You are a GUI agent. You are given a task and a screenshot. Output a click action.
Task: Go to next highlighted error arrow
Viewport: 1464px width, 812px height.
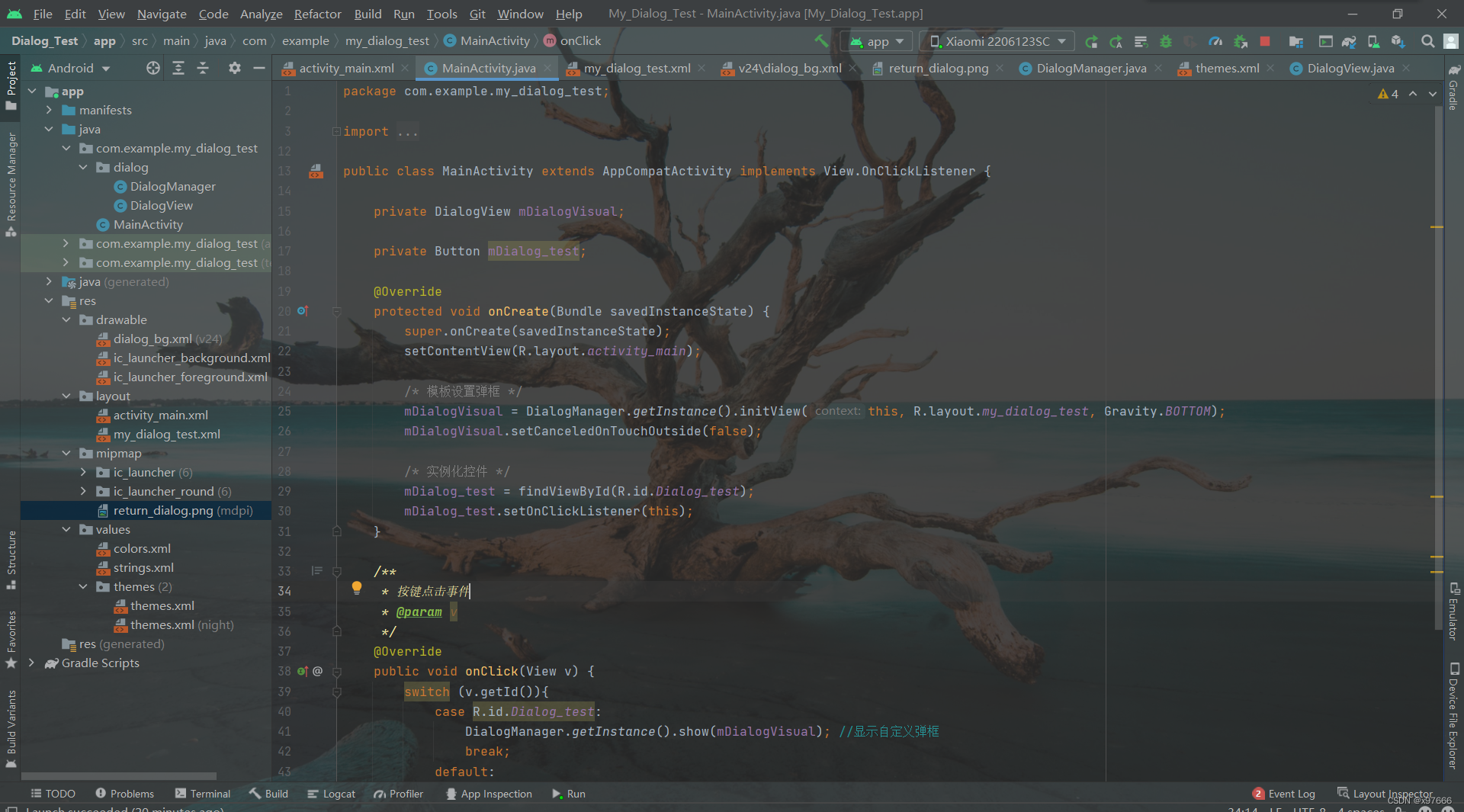tap(1433, 94)
